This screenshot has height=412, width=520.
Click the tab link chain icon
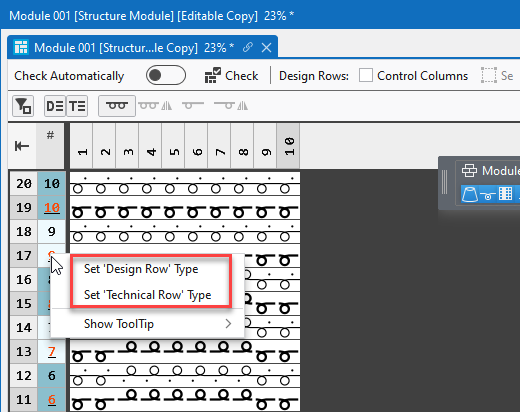pos(248,47)
